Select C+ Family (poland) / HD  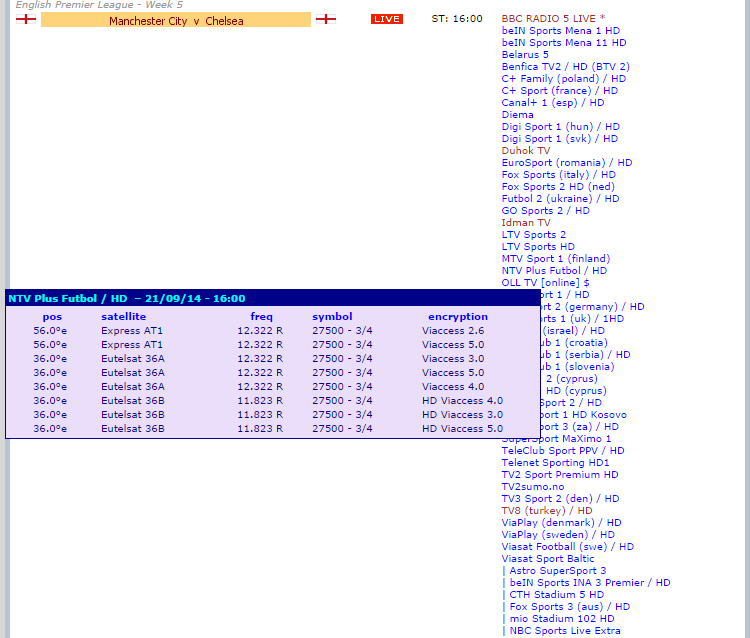pos(563,78)
